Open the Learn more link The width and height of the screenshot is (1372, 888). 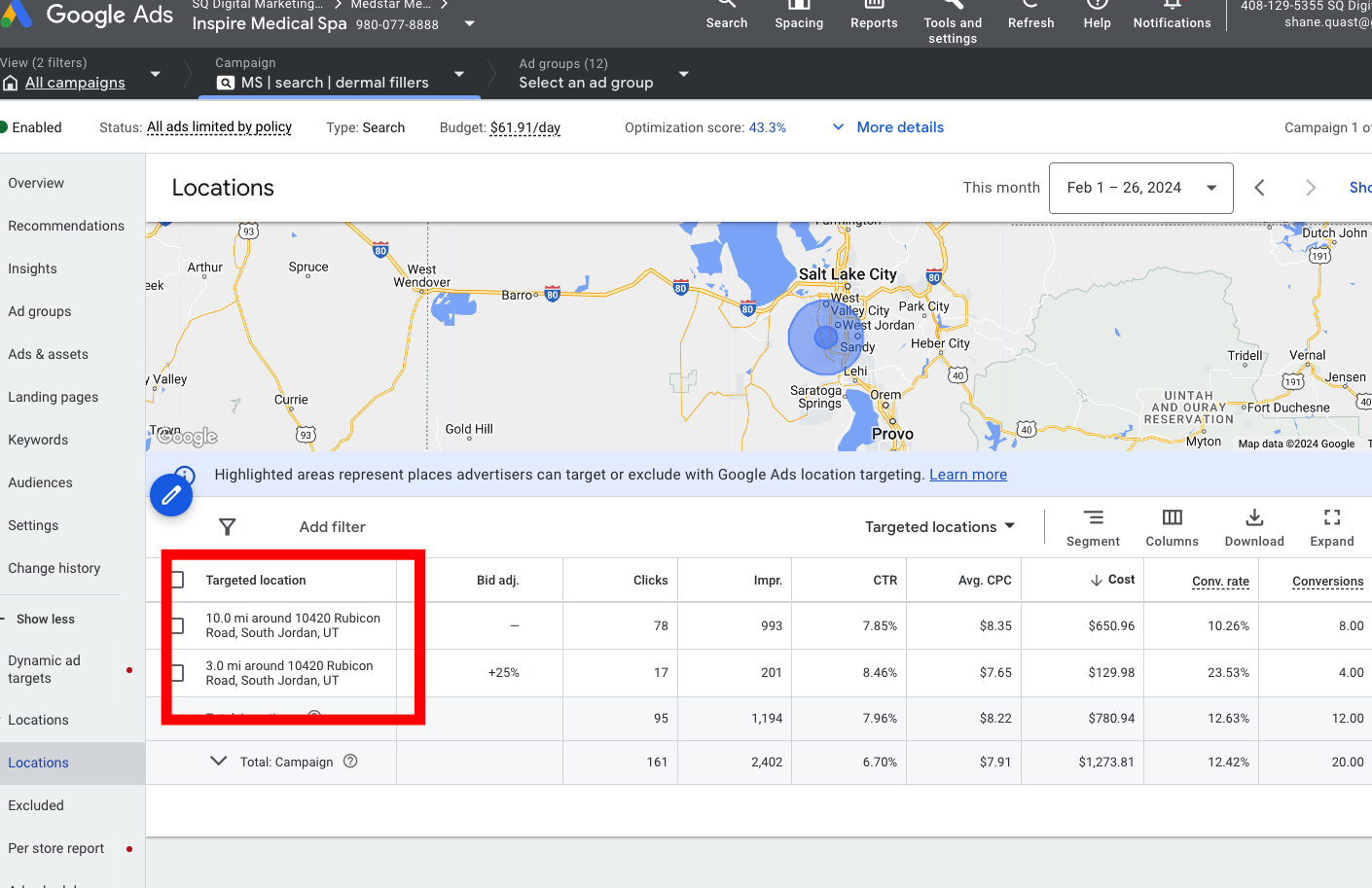click(968, 475)
